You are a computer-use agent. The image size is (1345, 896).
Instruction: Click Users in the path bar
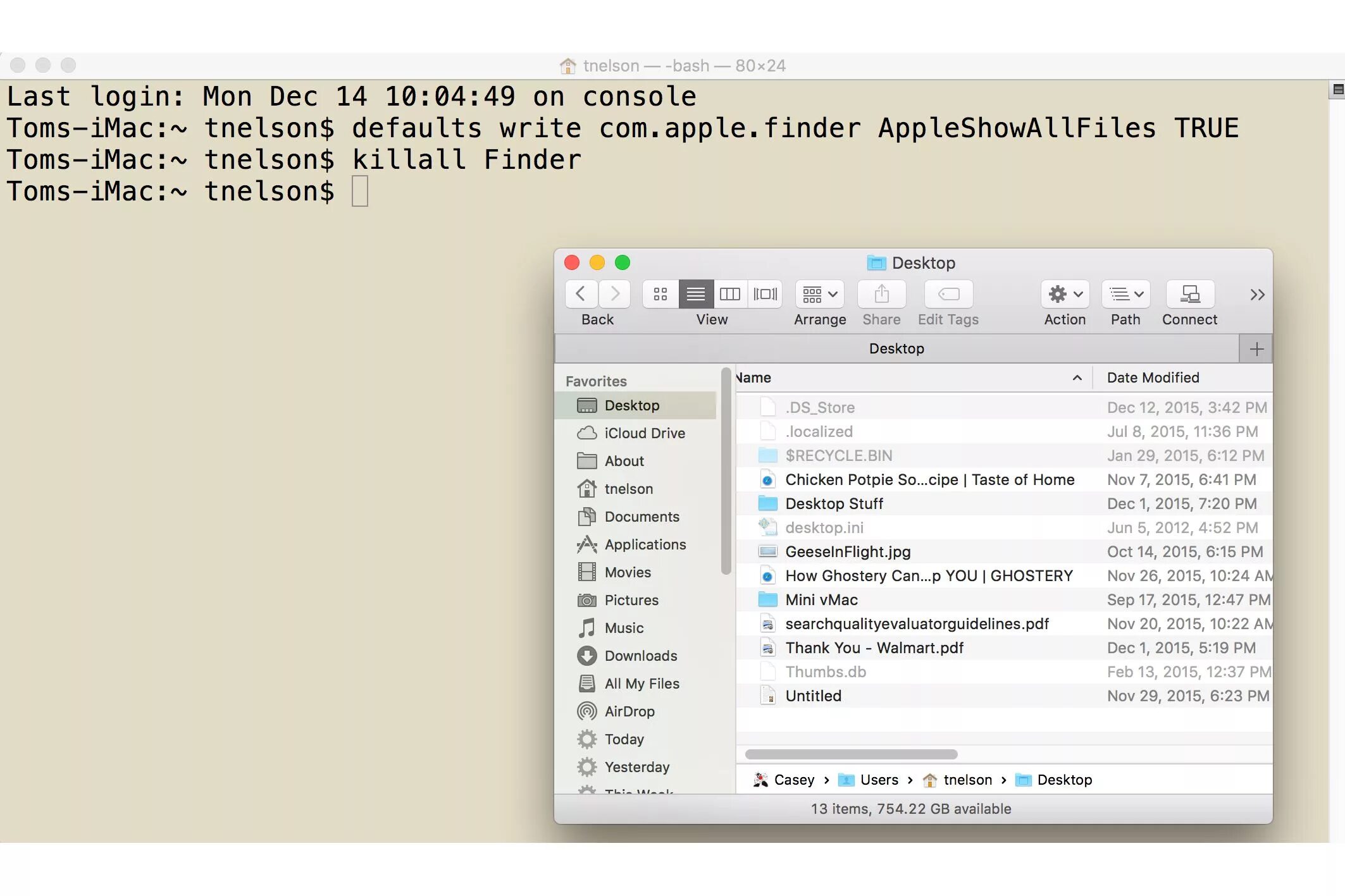click(x=879, y=780)
